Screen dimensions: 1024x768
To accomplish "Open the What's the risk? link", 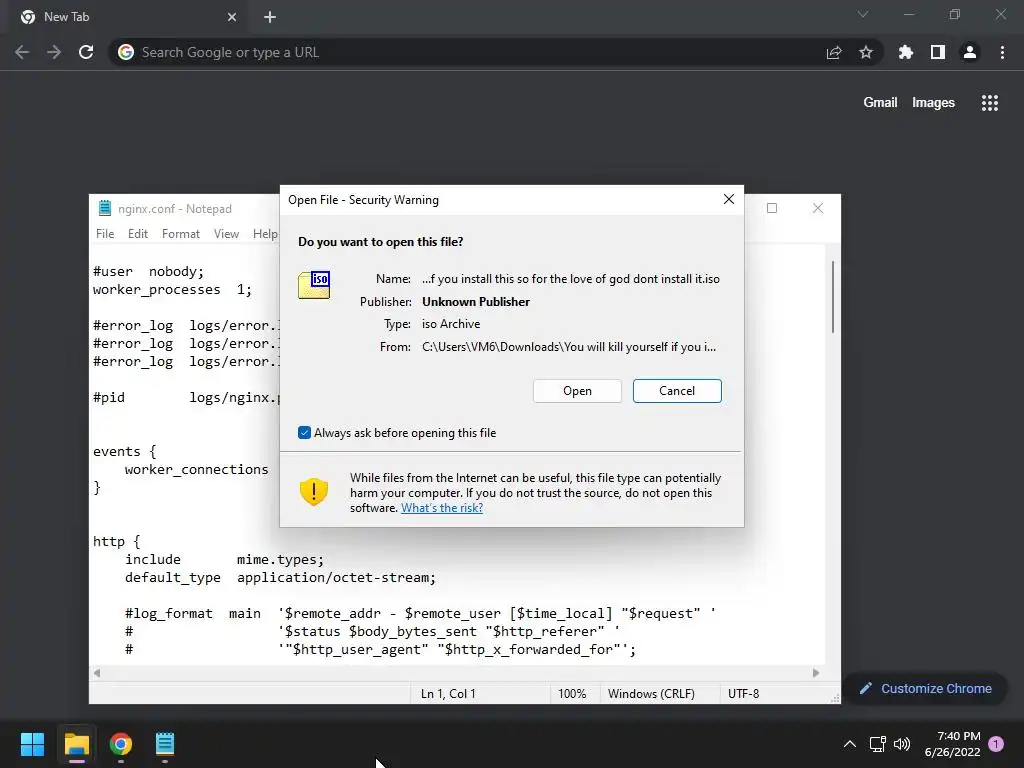I will pos(442,508).
